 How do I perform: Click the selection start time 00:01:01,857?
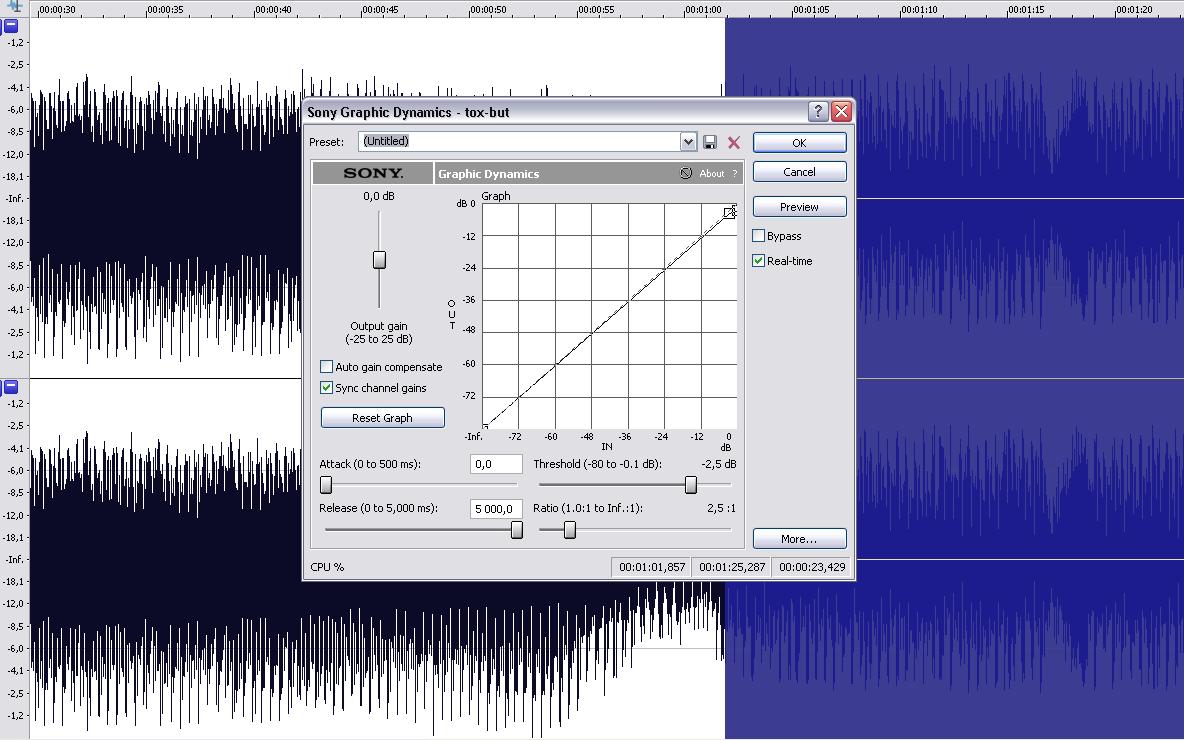click(652, 567)
